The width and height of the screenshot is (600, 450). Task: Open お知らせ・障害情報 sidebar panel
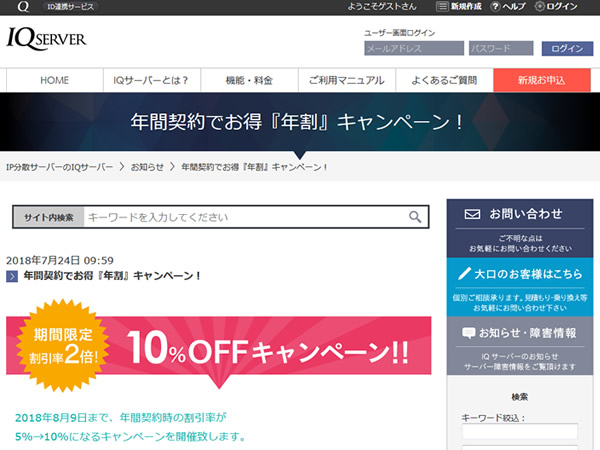520,346
